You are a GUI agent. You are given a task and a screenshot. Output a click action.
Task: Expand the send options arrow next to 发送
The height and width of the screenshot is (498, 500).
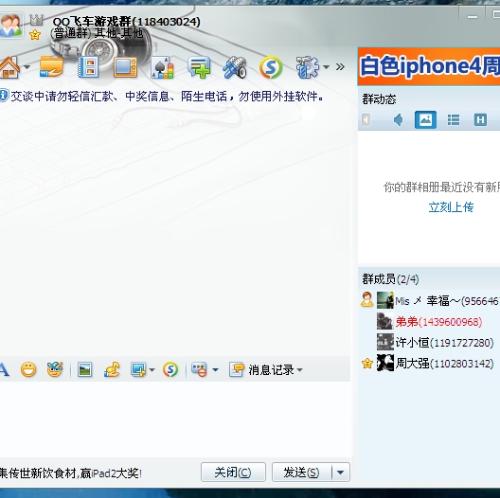pyautogui.click(x=340, y=472)
